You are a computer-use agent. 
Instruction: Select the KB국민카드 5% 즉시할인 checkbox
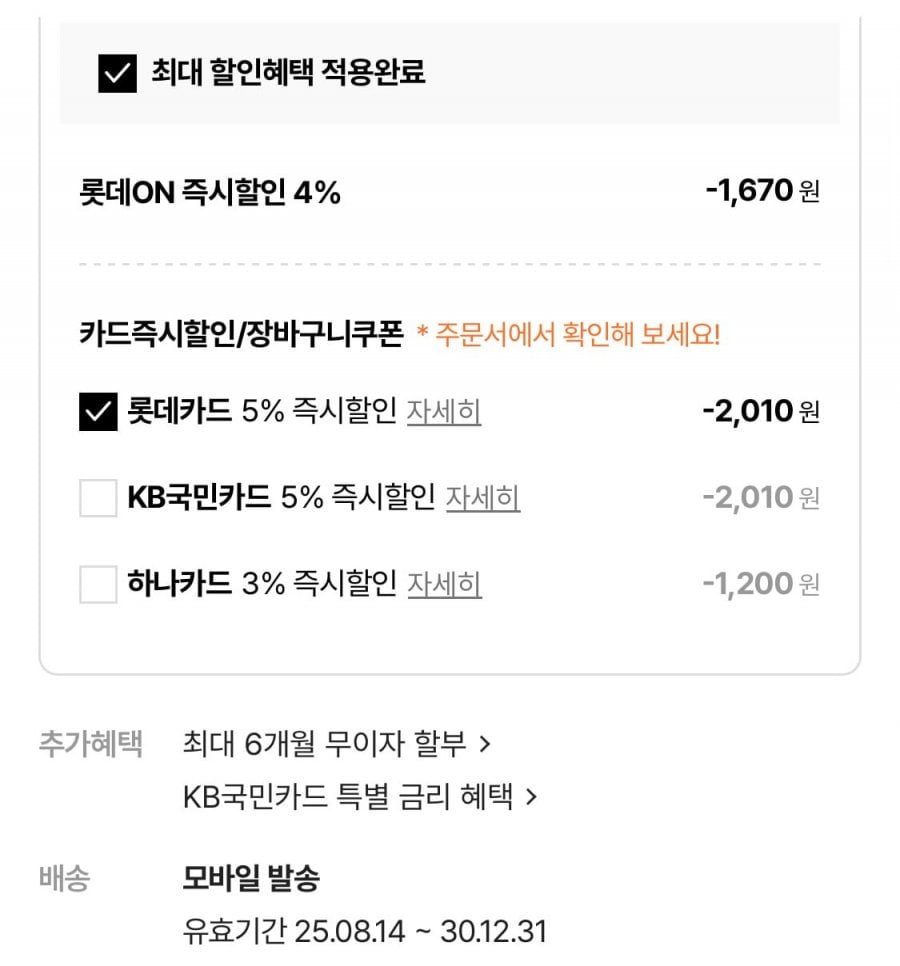pyautogui.click(x=98, y=497)
